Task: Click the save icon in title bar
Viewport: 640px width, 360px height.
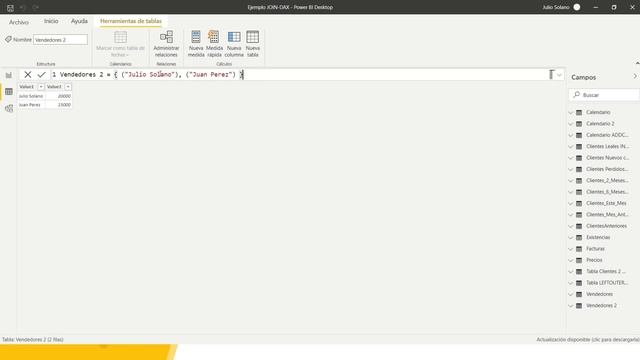Action: tap(10, 8)
